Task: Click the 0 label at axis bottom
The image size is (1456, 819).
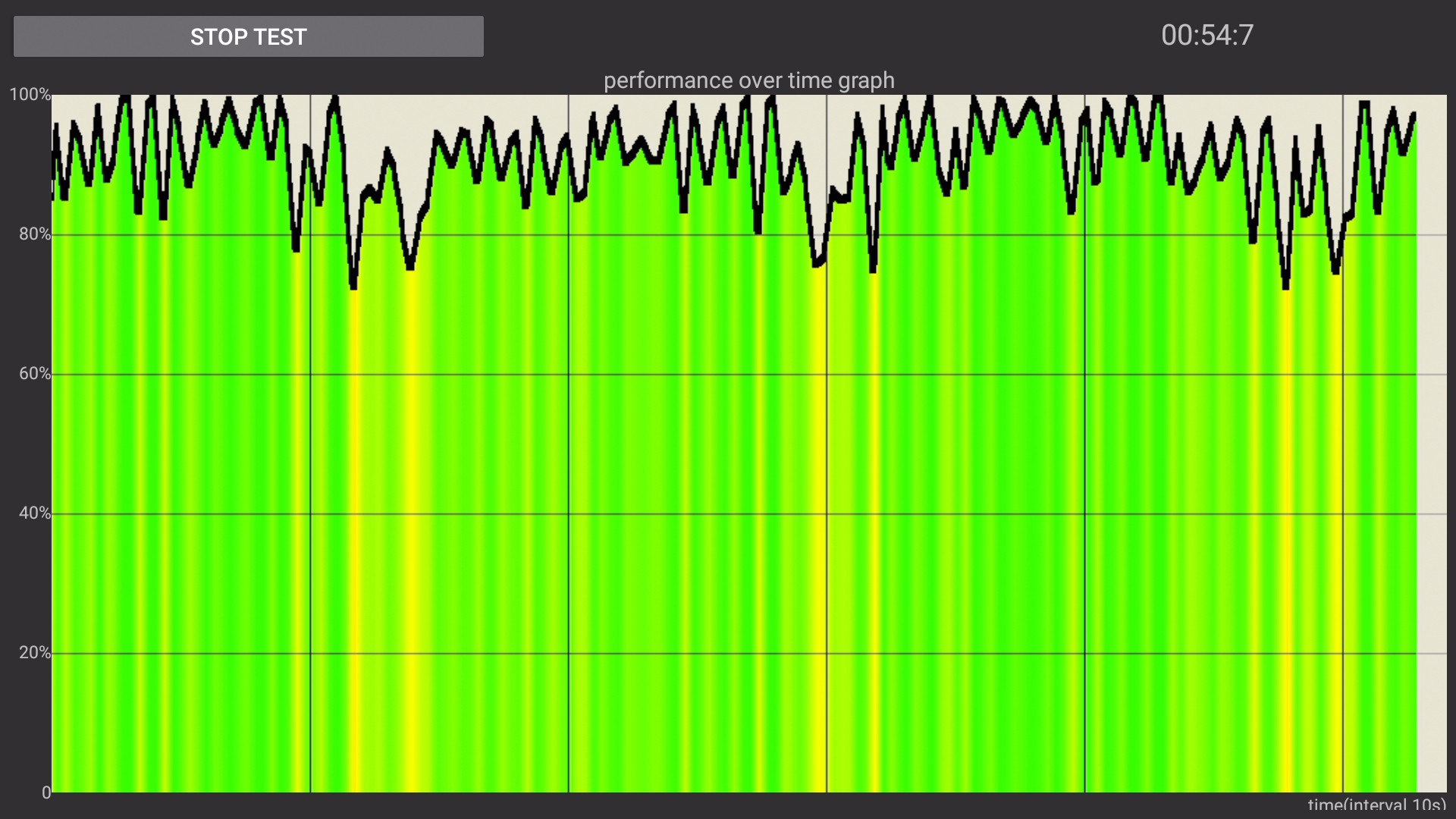Action: (46, 792)
